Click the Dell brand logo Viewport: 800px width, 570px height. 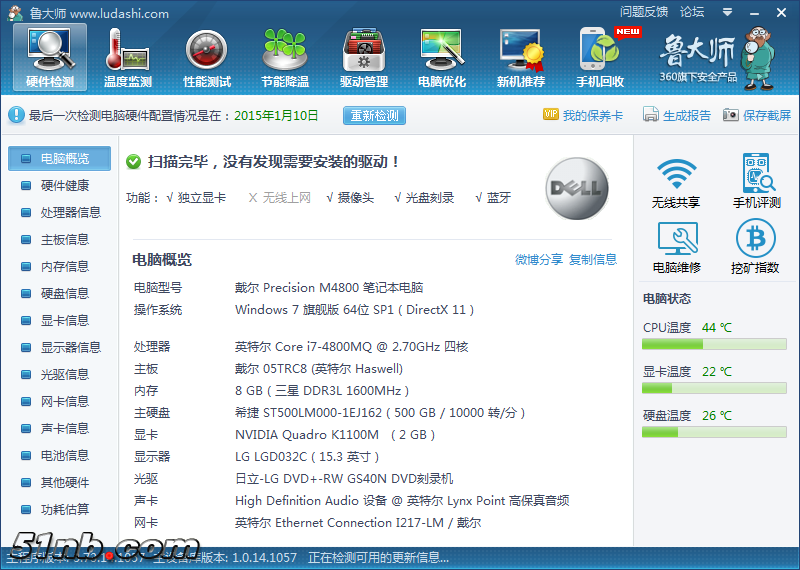tap(577, 188)
